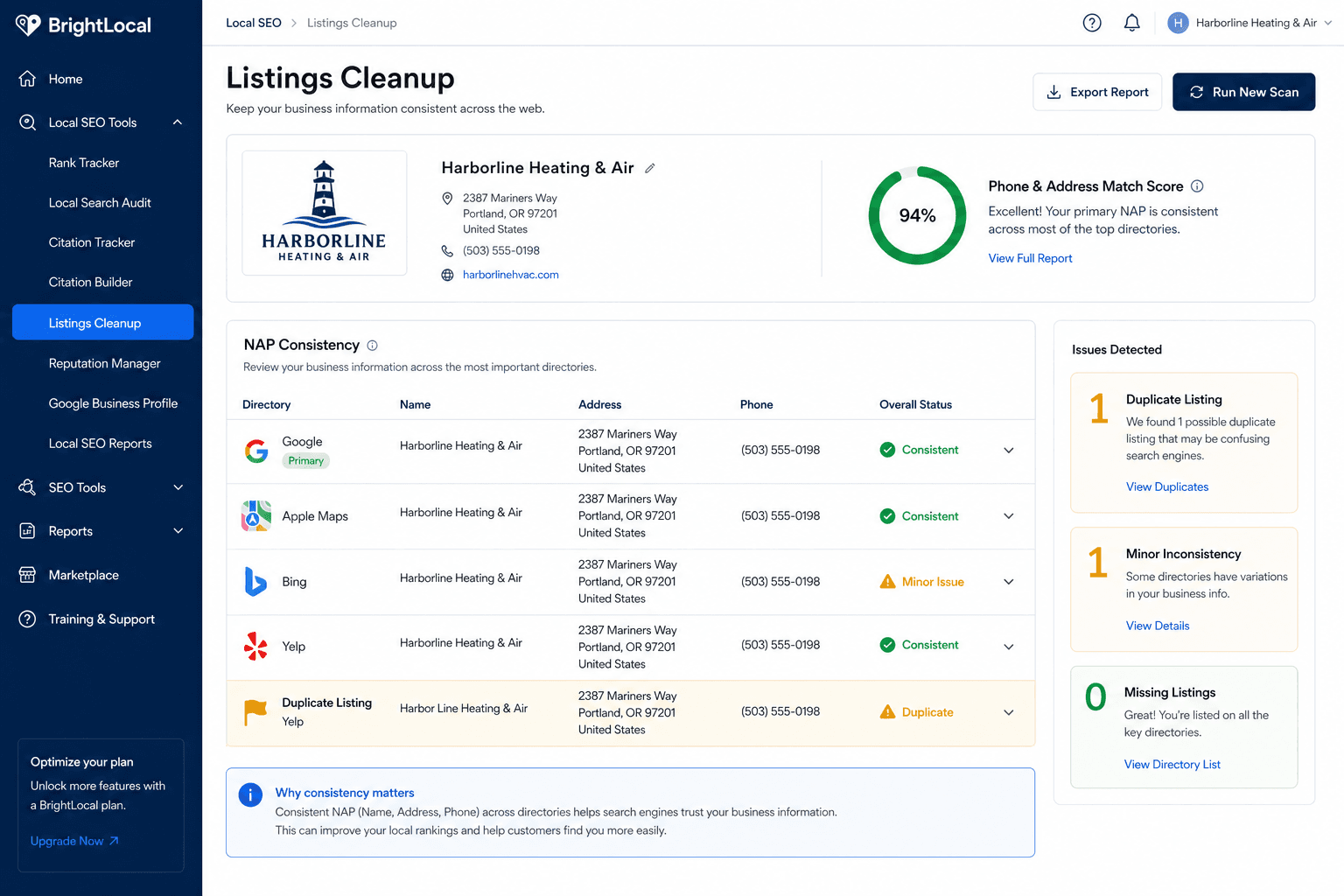1344x896 pixels.
Task: Click the BrightLocal logo
Action: 83,25
